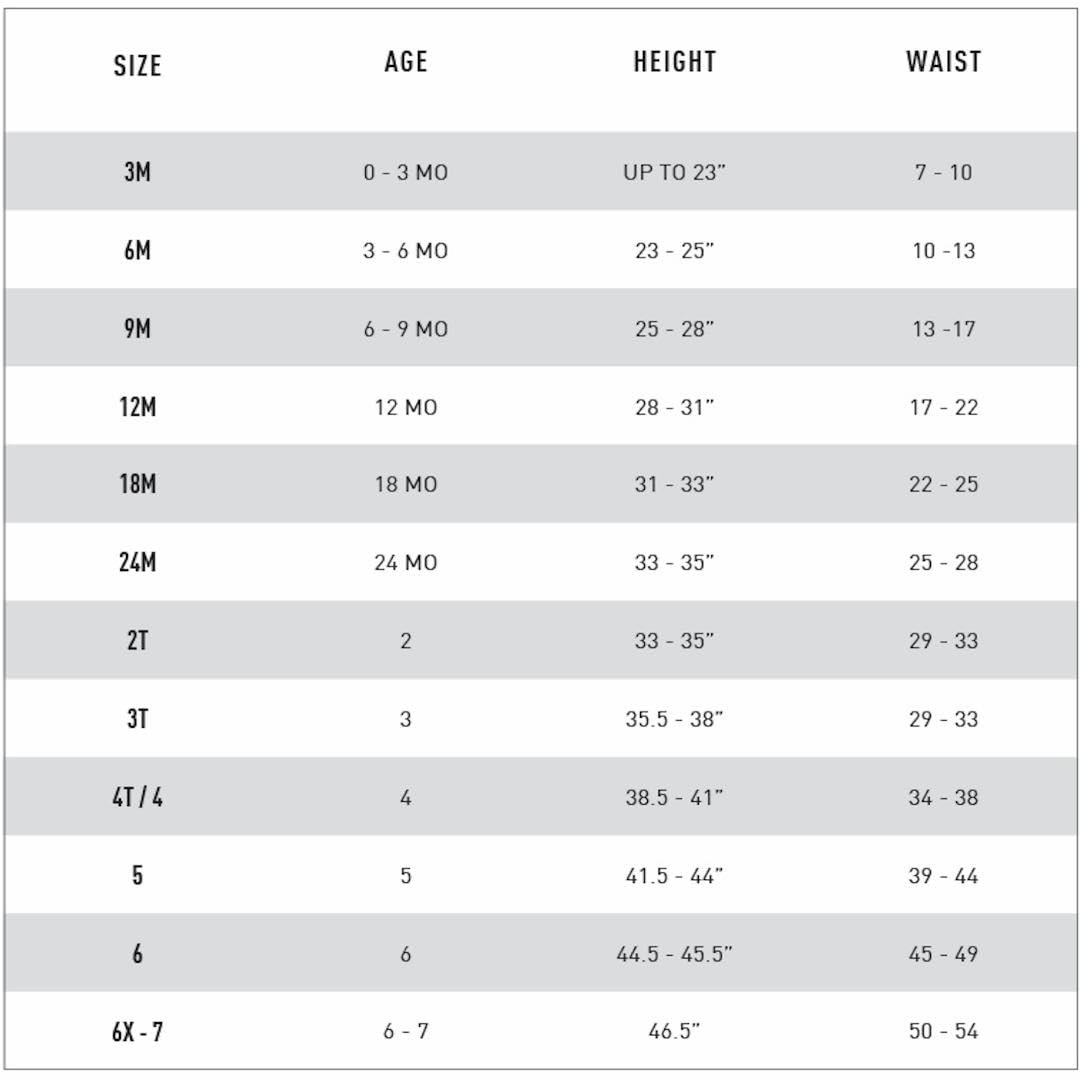Select the 3T size label

click(137, 719)
